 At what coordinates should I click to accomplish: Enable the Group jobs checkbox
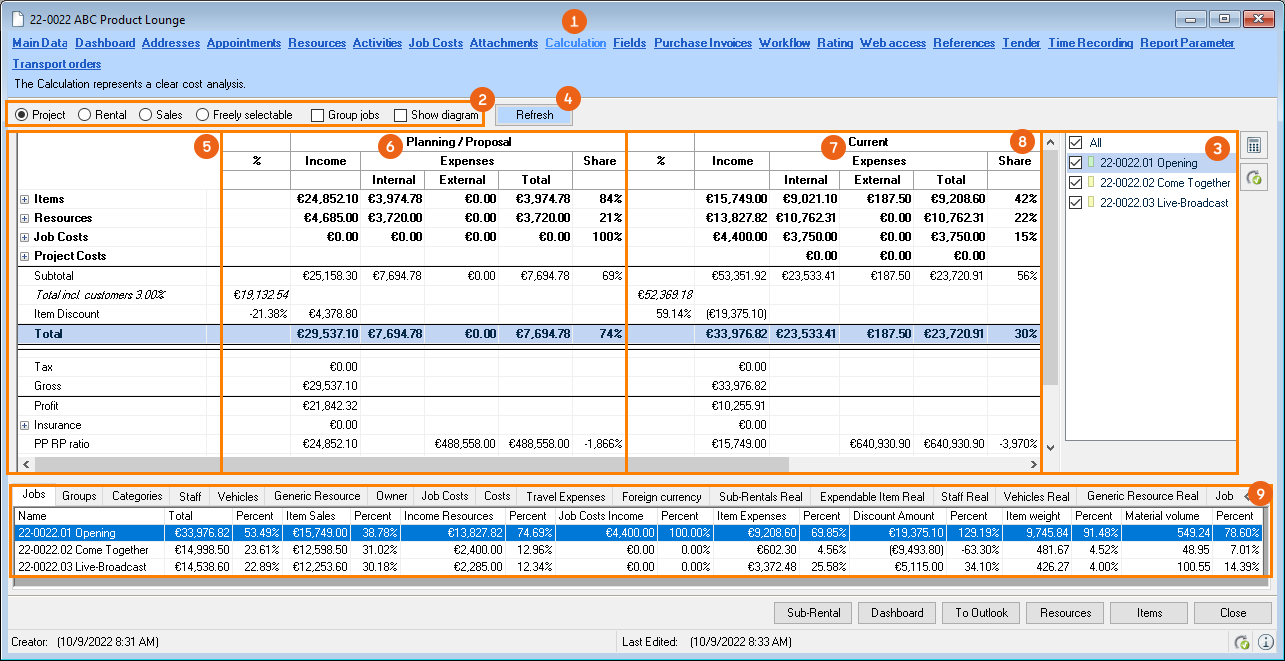(x=318, y=115)
